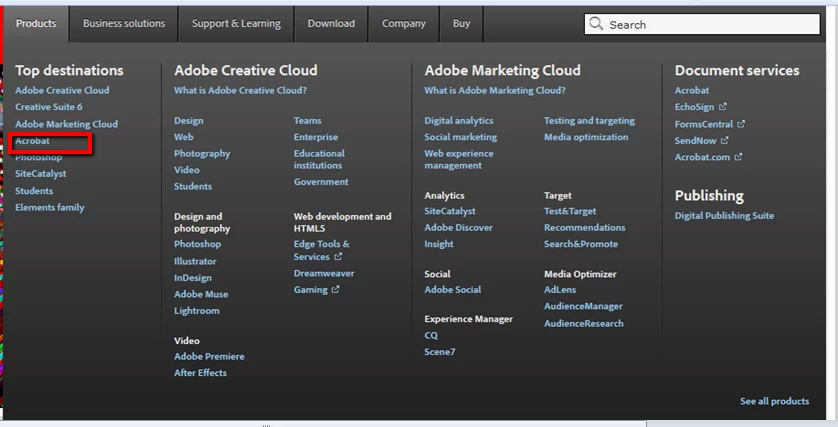Open the Web link under Creative Cloud

tap(183, 137)
